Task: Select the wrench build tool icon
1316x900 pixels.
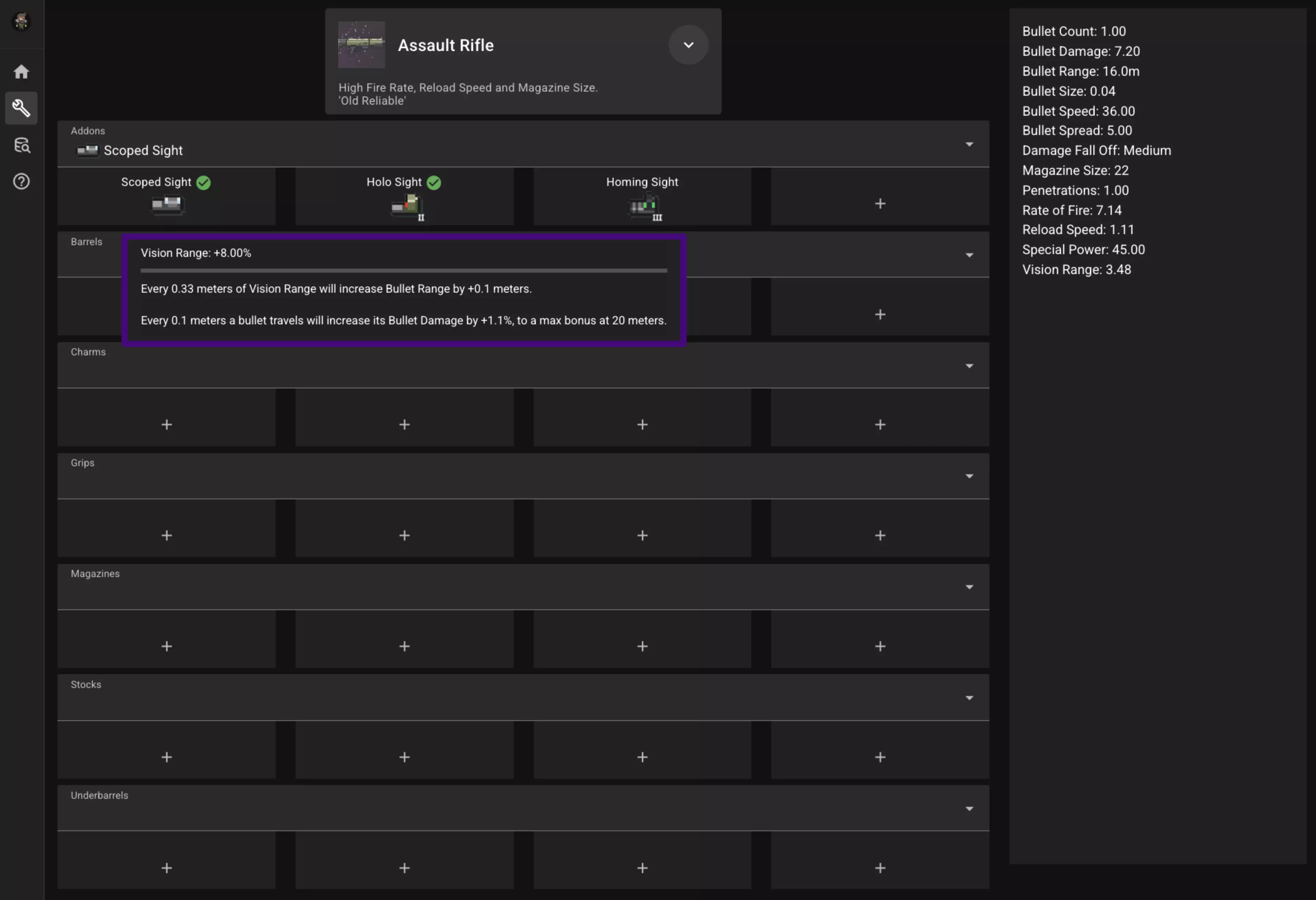Action: (x=22, y=108)
